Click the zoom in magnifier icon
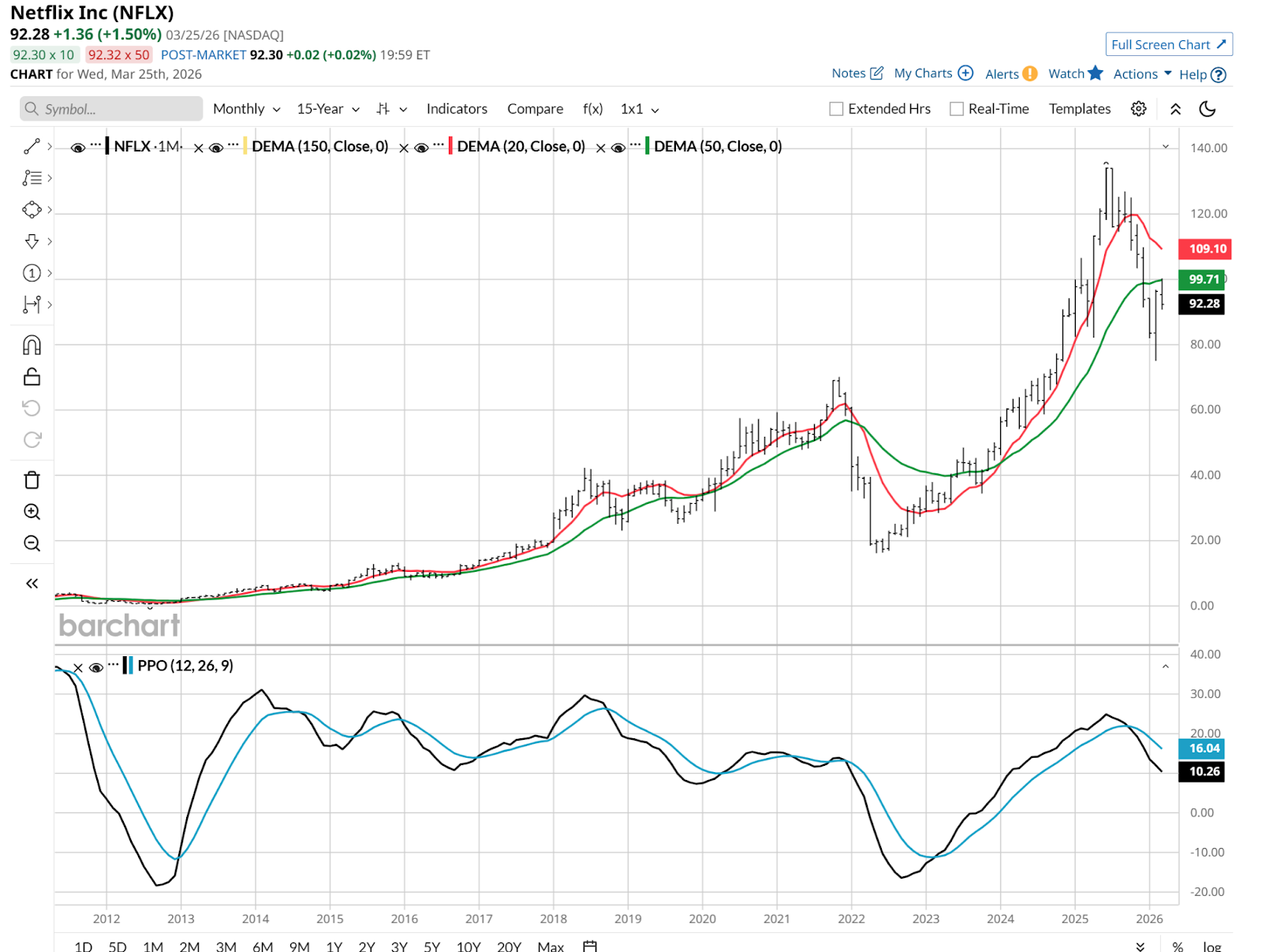Viewport: 1262px width, 952px height. coord(32,512)
